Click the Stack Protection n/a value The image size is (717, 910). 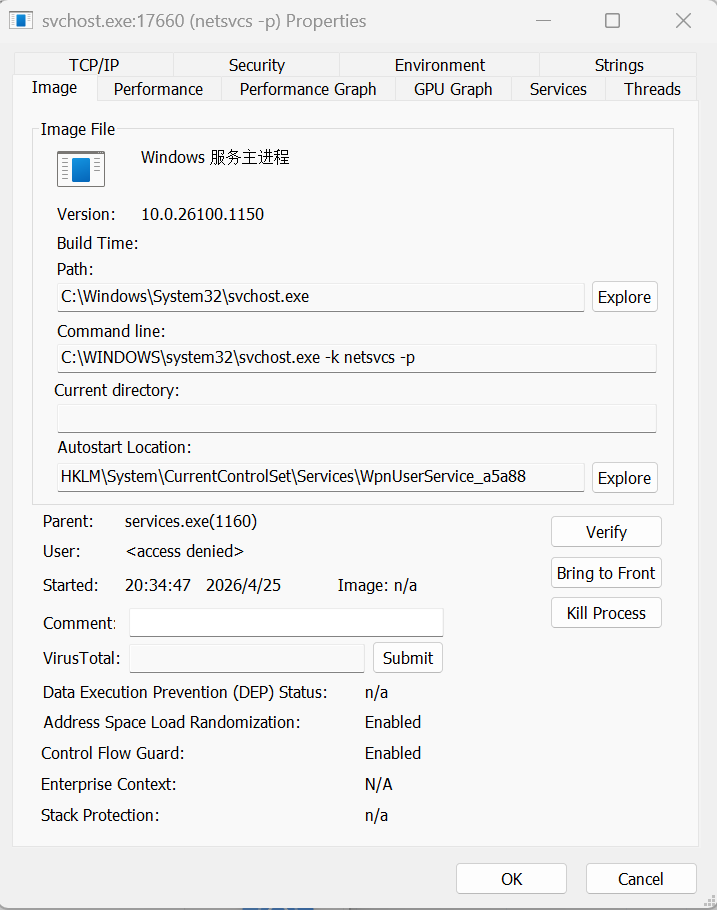pyautogui.click(x=376, y=815)
